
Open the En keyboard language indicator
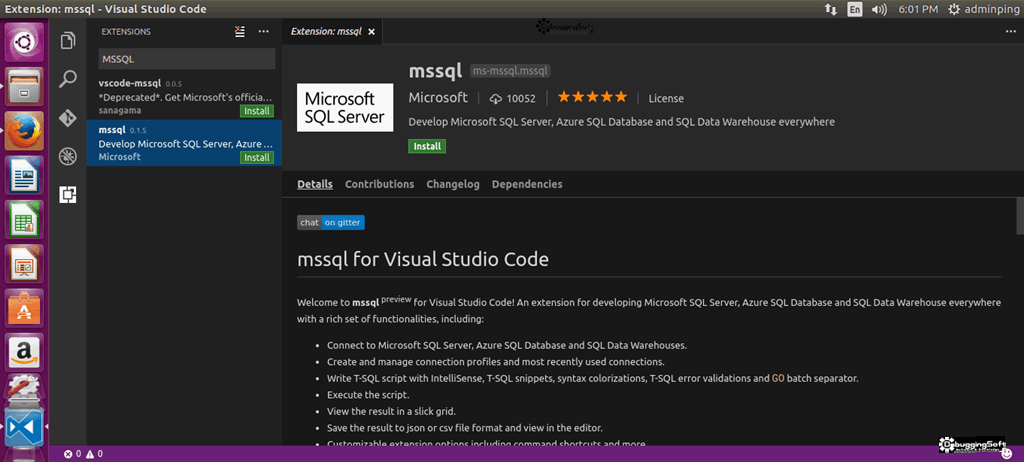pyautogui.click(x=855, y=9)
